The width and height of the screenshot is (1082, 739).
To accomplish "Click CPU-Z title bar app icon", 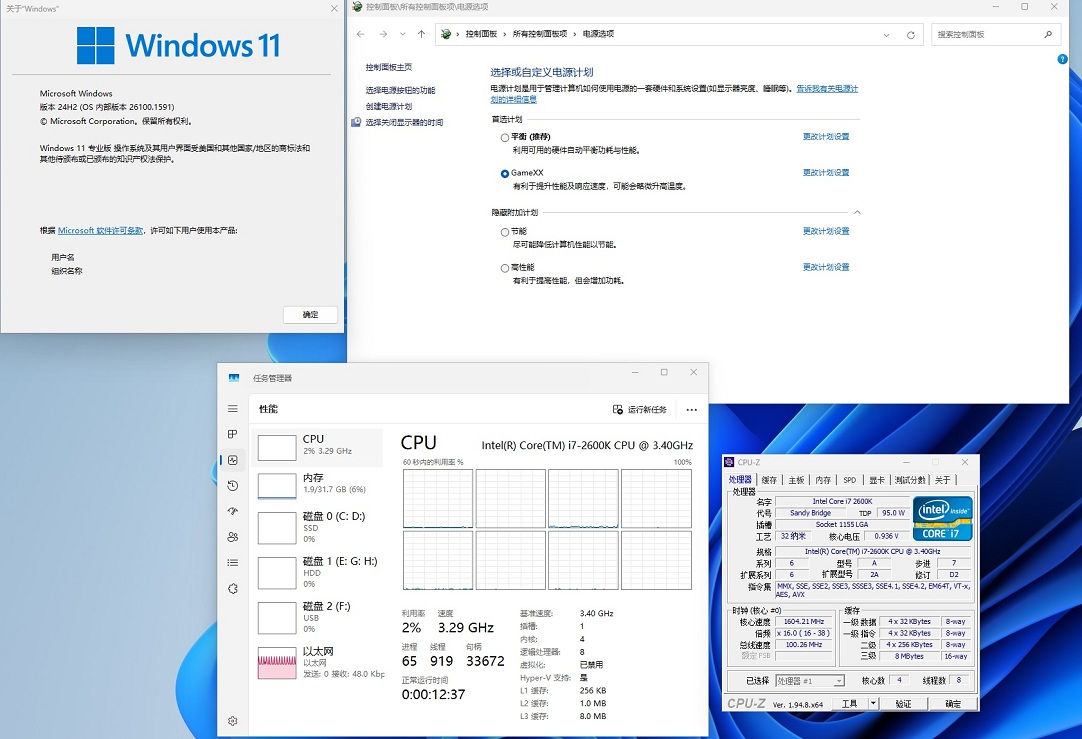I will click(x=729, y=462).
